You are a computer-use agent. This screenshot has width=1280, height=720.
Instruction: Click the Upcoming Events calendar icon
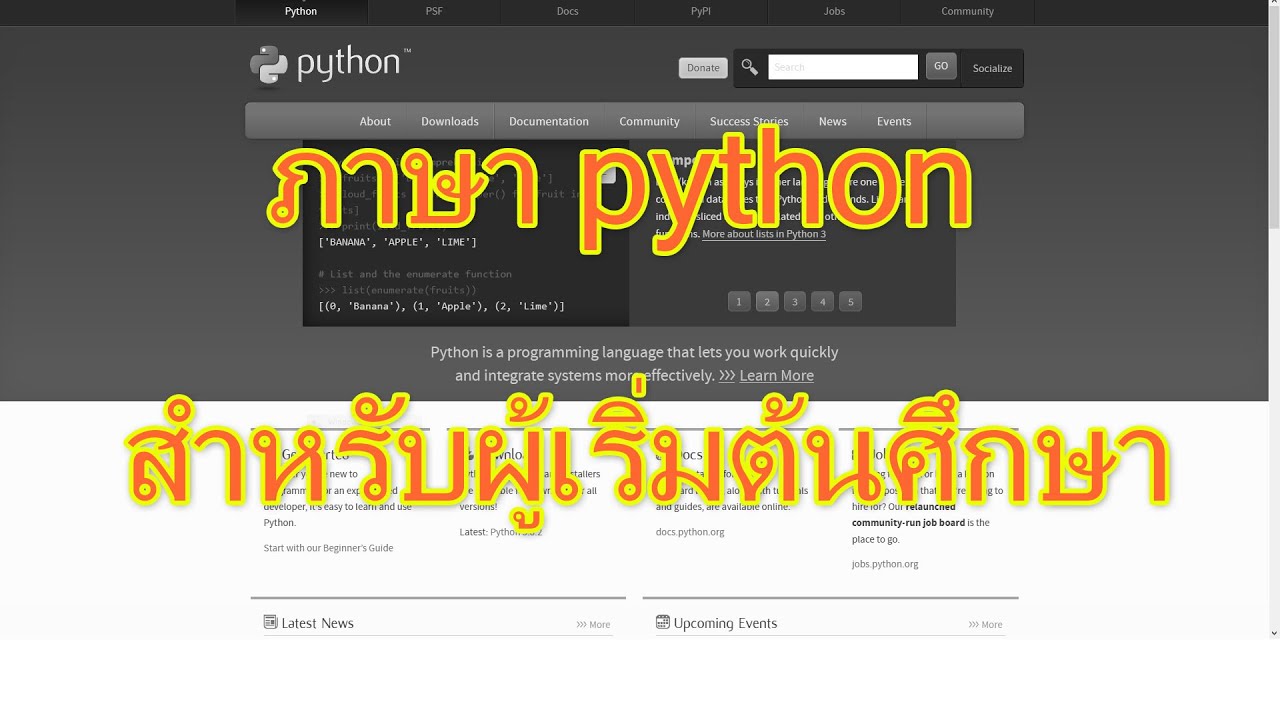point(662,622)
